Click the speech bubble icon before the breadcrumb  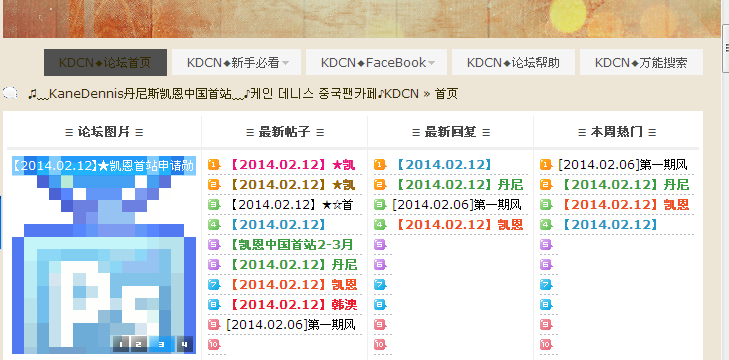point(10,93)
